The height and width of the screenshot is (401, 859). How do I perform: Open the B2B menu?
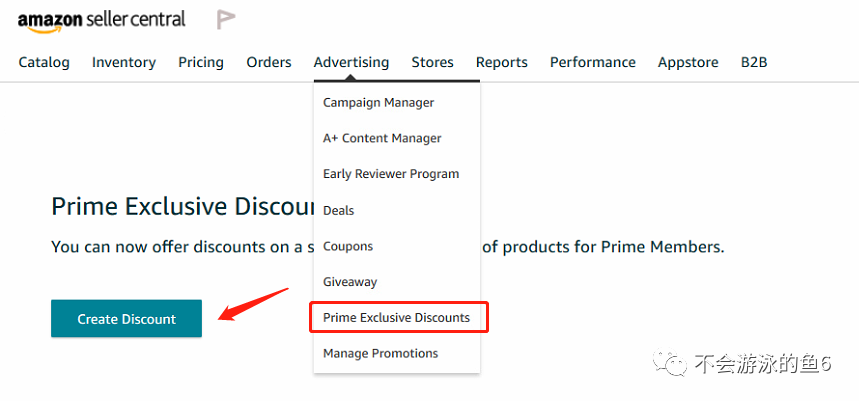754,62
